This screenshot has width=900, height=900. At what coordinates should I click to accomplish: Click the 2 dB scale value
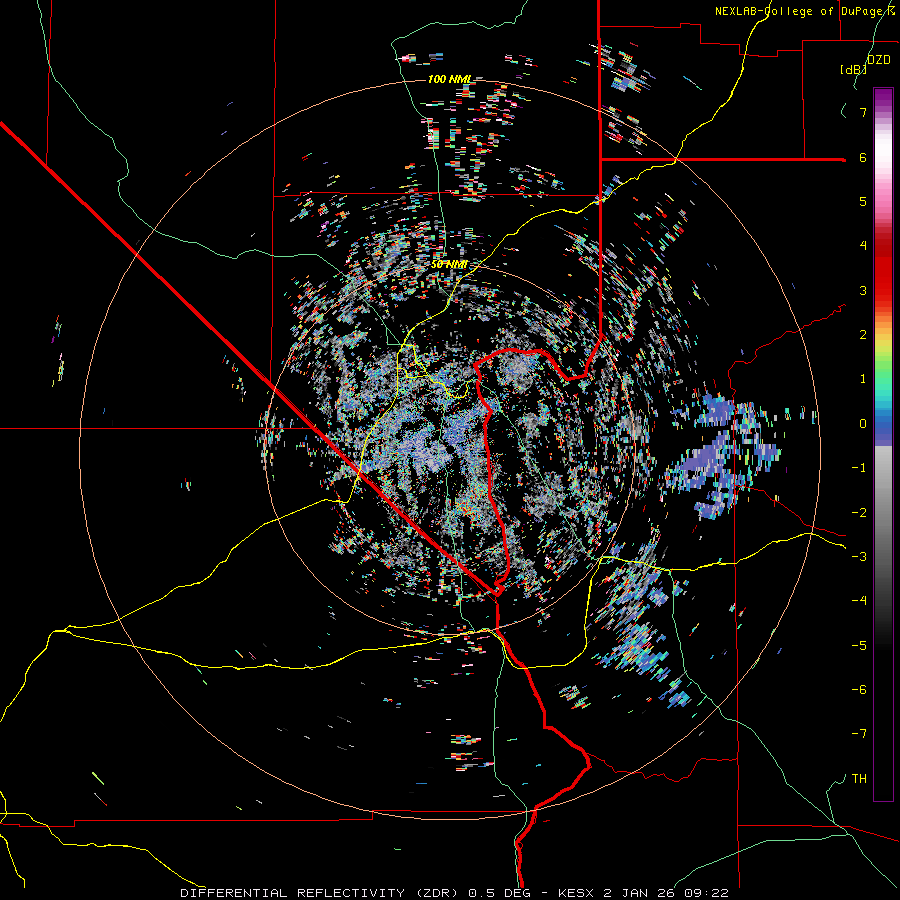coord(863,334)
